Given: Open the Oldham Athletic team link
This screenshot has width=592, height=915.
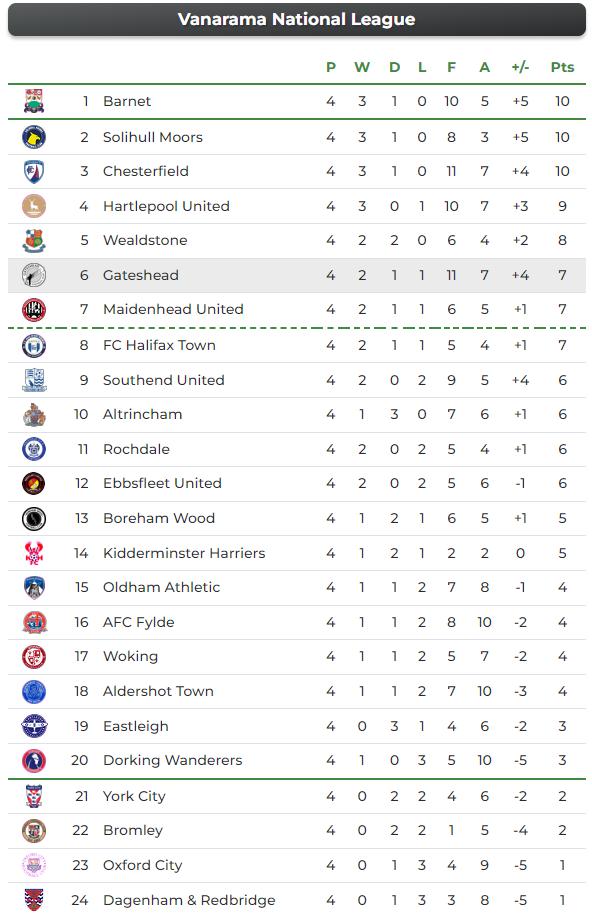Looking at the screenshot, I should click(162, 587).
